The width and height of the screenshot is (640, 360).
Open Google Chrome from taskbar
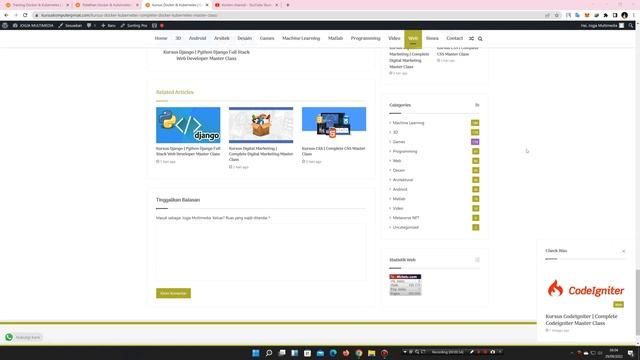tap(359, 353)
